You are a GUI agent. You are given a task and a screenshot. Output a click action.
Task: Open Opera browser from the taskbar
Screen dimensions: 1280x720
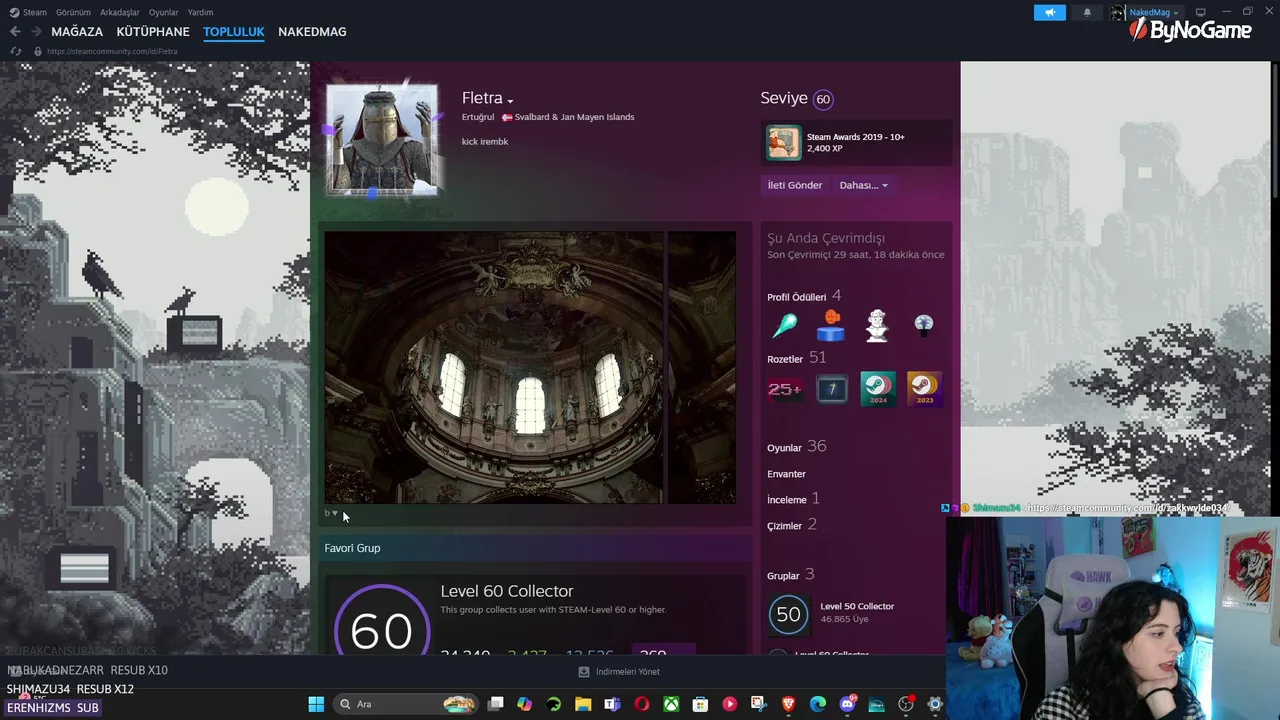click(x=641, y=704)
